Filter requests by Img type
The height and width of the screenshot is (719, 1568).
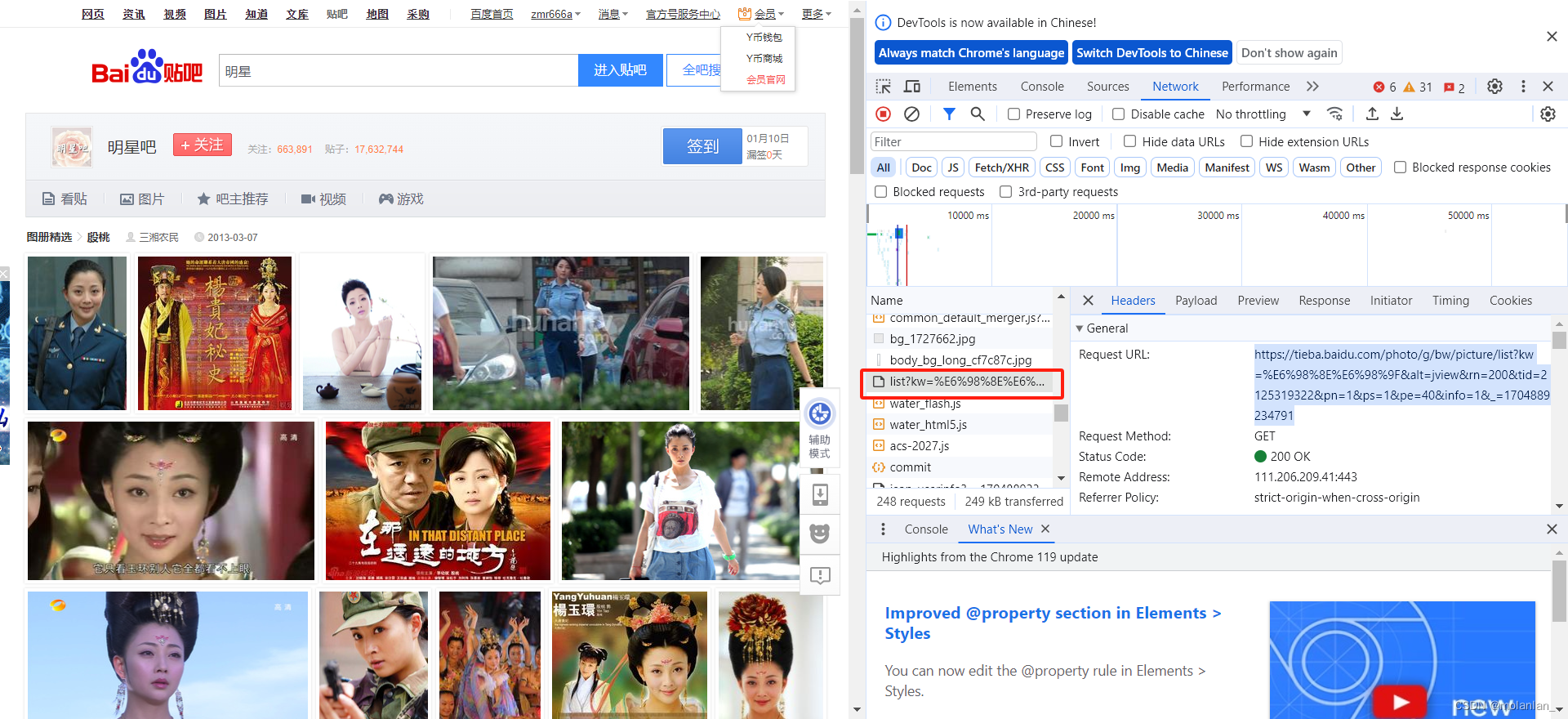click(x=1129, y=167)
